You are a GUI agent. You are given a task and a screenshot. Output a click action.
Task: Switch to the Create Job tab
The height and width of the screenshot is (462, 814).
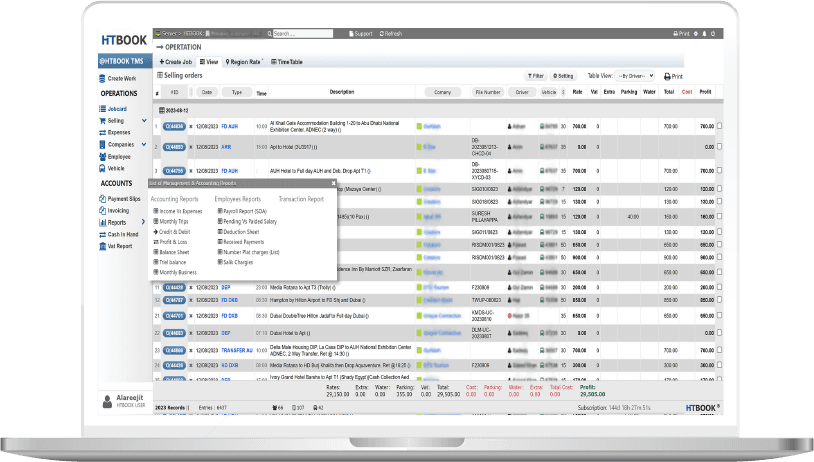[175, 62]
